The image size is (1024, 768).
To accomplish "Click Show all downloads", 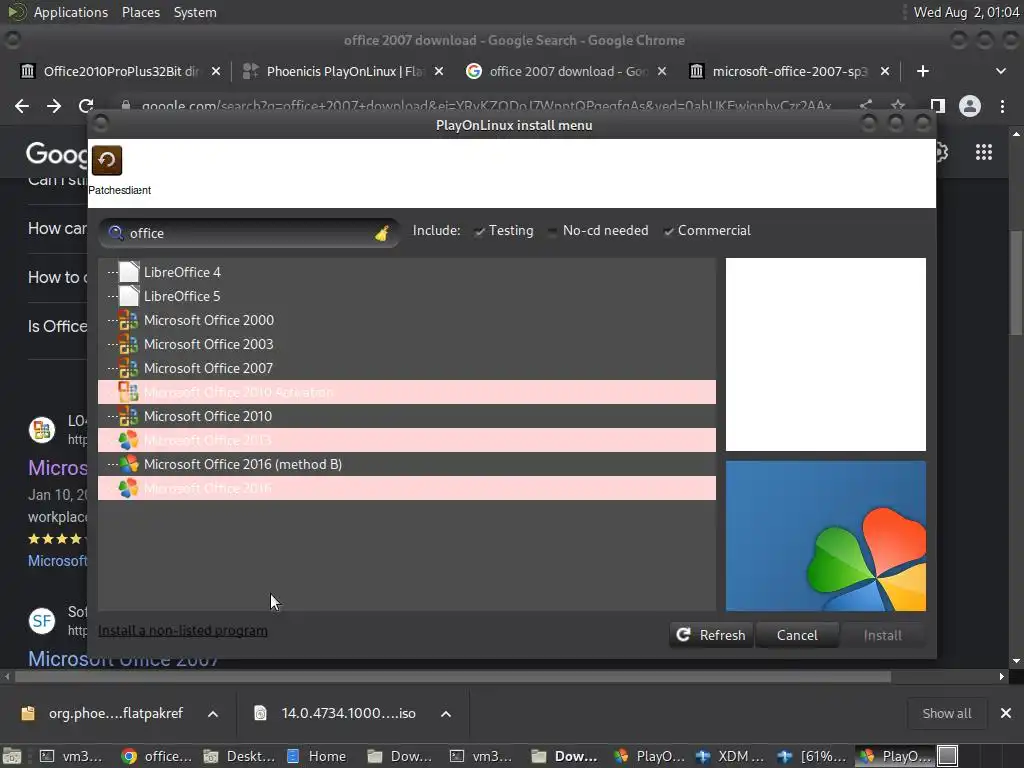I will [x=946, y=713].
